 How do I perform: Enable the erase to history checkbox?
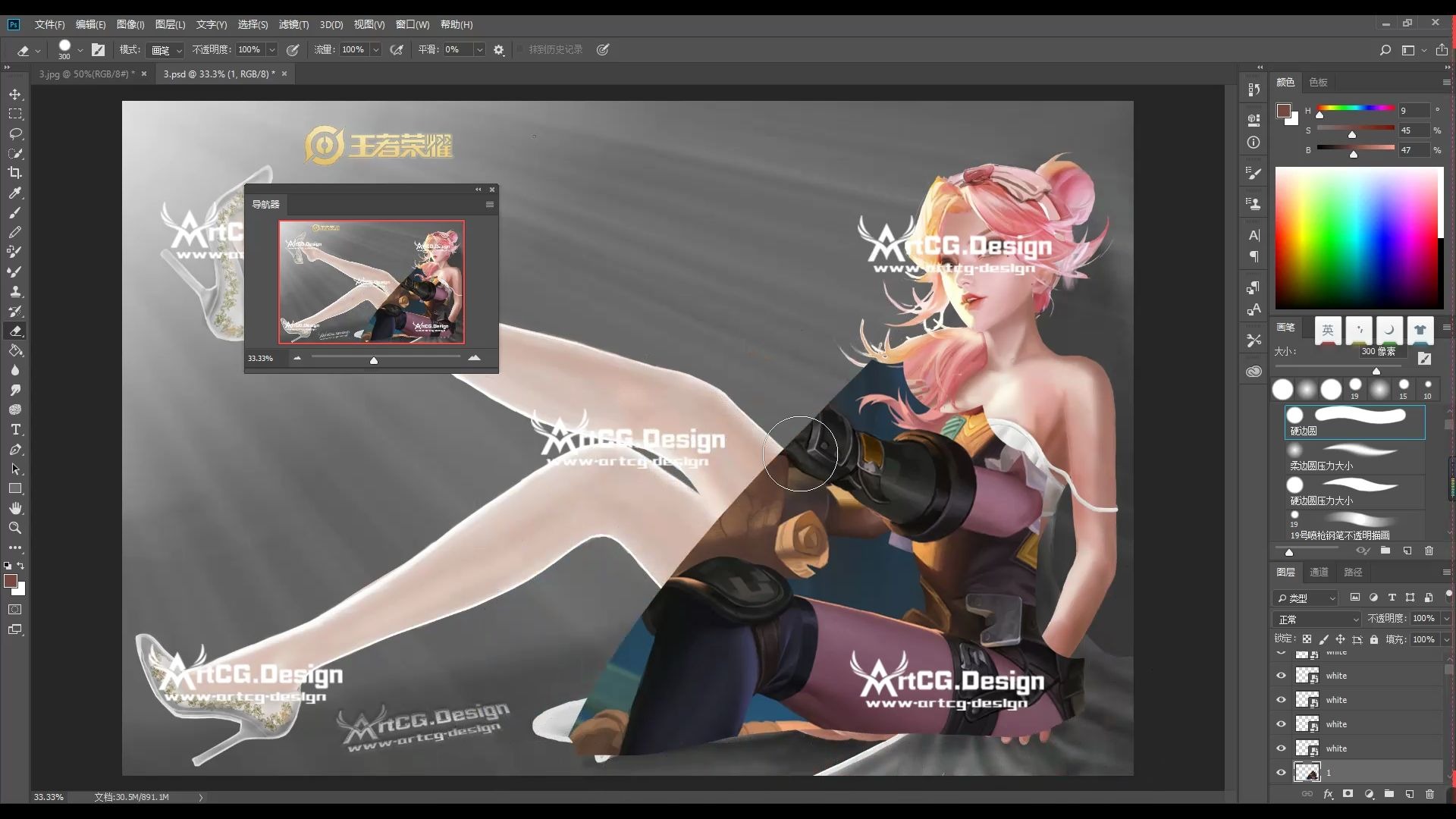[x=520, y=49]
